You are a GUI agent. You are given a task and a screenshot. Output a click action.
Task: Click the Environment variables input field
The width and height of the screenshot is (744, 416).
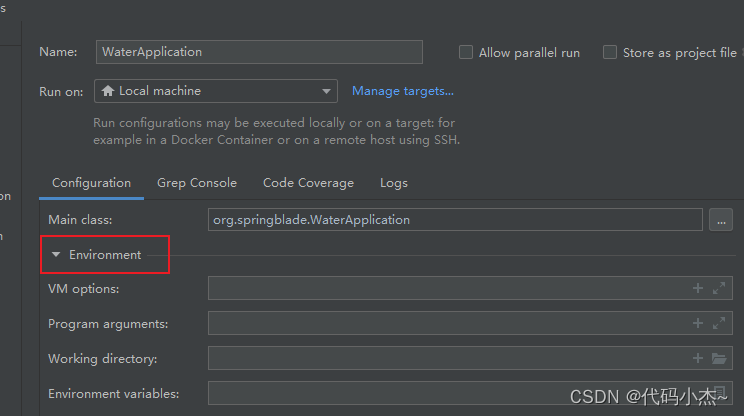coord(470,393)
